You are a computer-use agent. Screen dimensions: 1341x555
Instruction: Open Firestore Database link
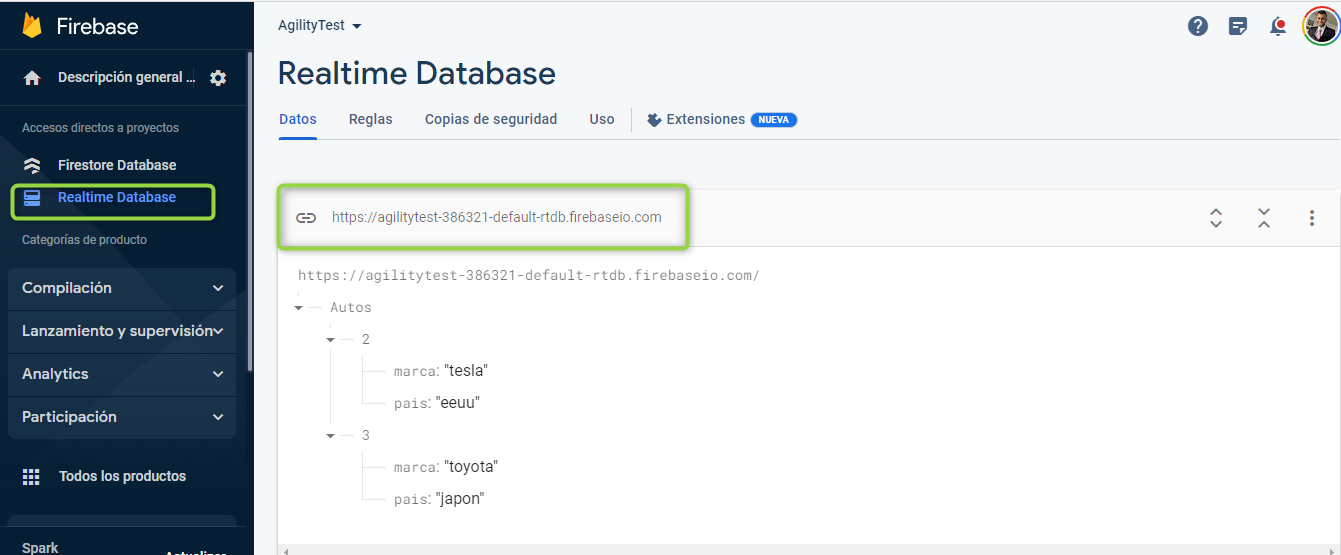tap(117, 165)
